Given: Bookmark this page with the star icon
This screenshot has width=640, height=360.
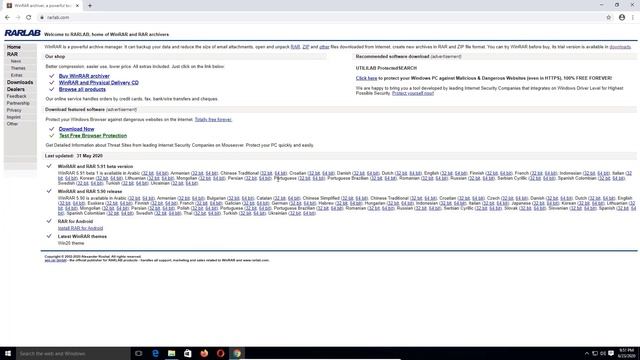Looking at the screenshot, I should (x=609, y=18).
